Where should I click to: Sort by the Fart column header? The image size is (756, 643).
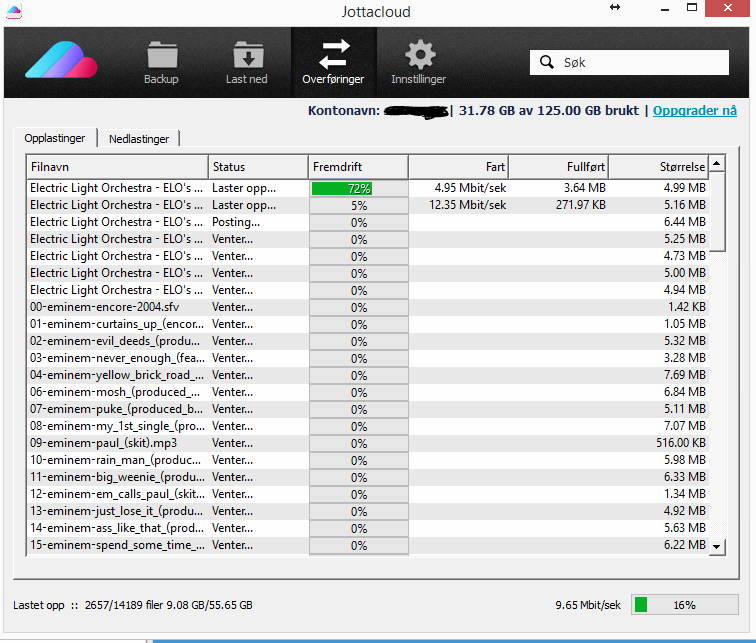pyautogui.click(x=459, y=167)
